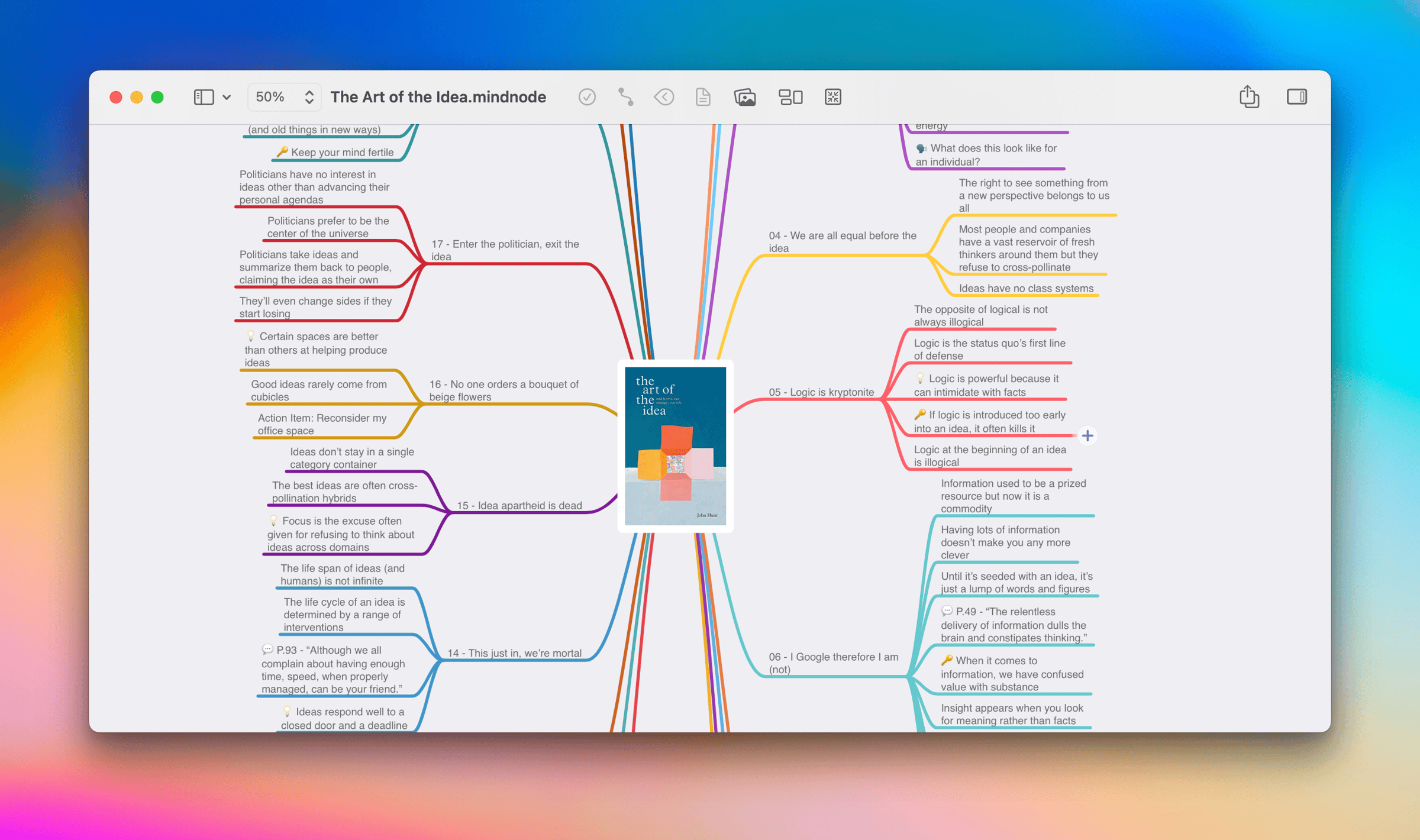1420x840 pixels.
Task: Click the layout arrangement toolbar icon
Action: (x=790, y=97)
